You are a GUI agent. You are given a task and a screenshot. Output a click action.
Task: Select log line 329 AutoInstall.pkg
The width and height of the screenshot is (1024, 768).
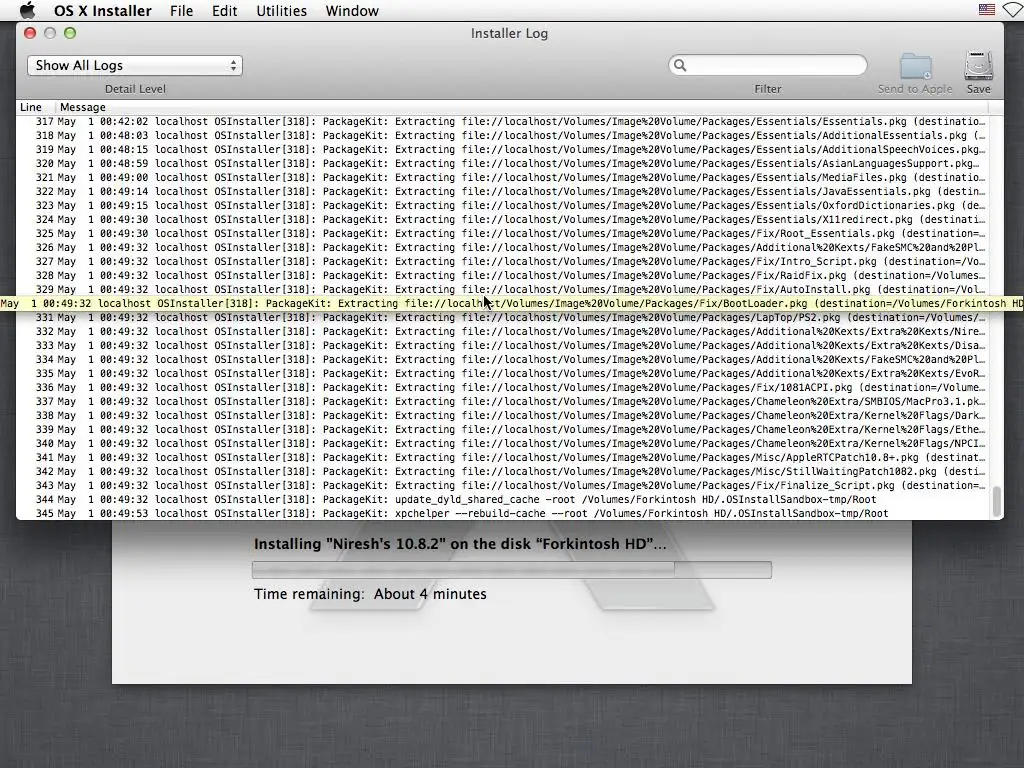pyautogui.click(x=502, y=289)
